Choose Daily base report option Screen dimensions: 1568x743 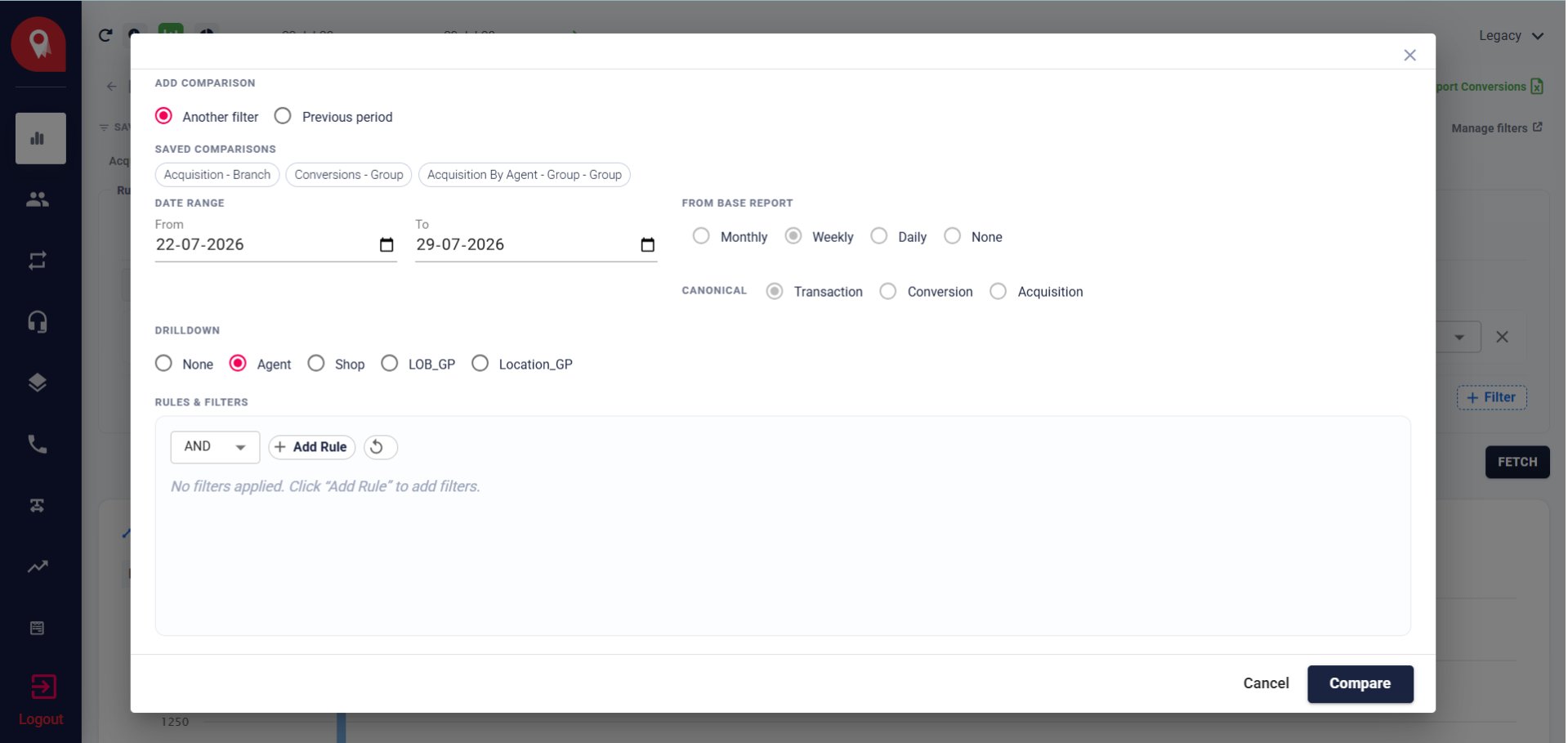coord(878,236)
